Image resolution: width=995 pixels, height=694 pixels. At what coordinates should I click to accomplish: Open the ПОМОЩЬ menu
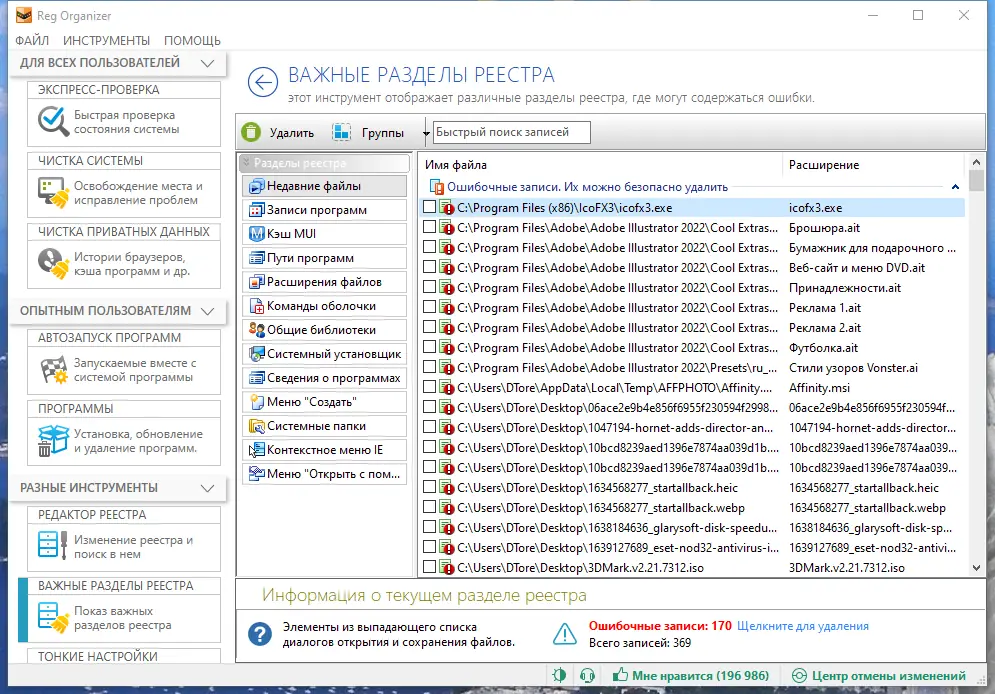coord(192,41)
